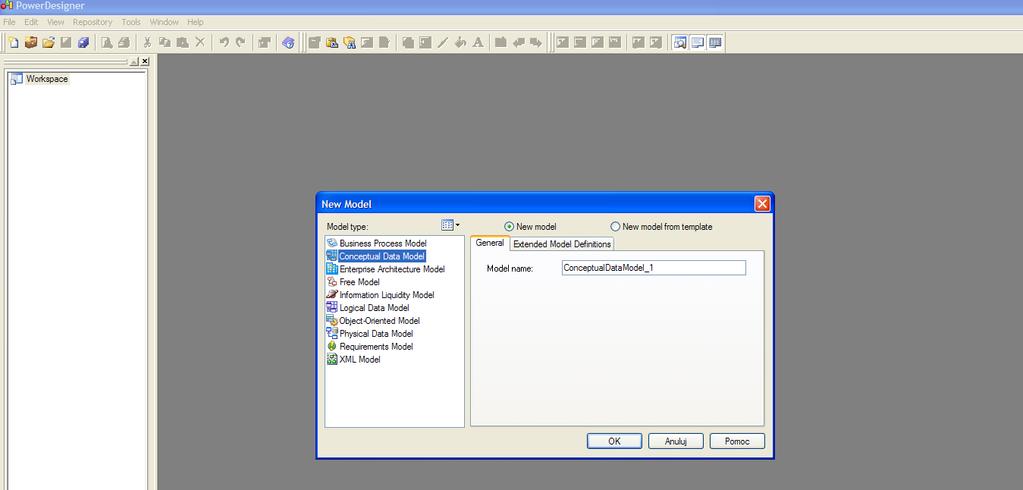Viewport: 1023px width, 490px height.
Task: Click the Workspace icon in the browser
Action: coord(16,79)
